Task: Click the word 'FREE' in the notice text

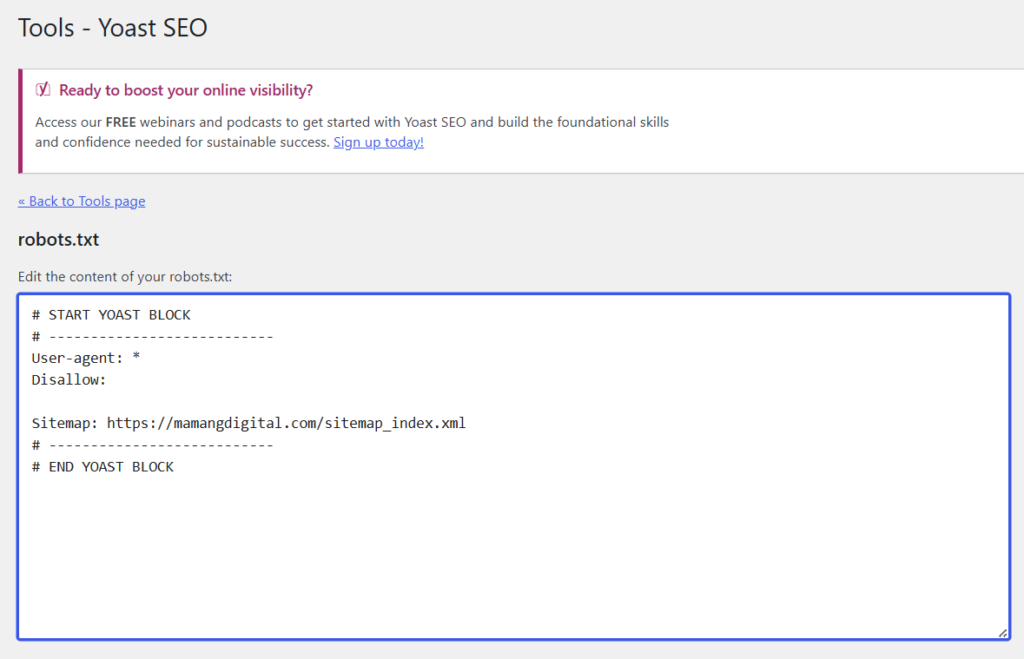Action: pos(121,122)
